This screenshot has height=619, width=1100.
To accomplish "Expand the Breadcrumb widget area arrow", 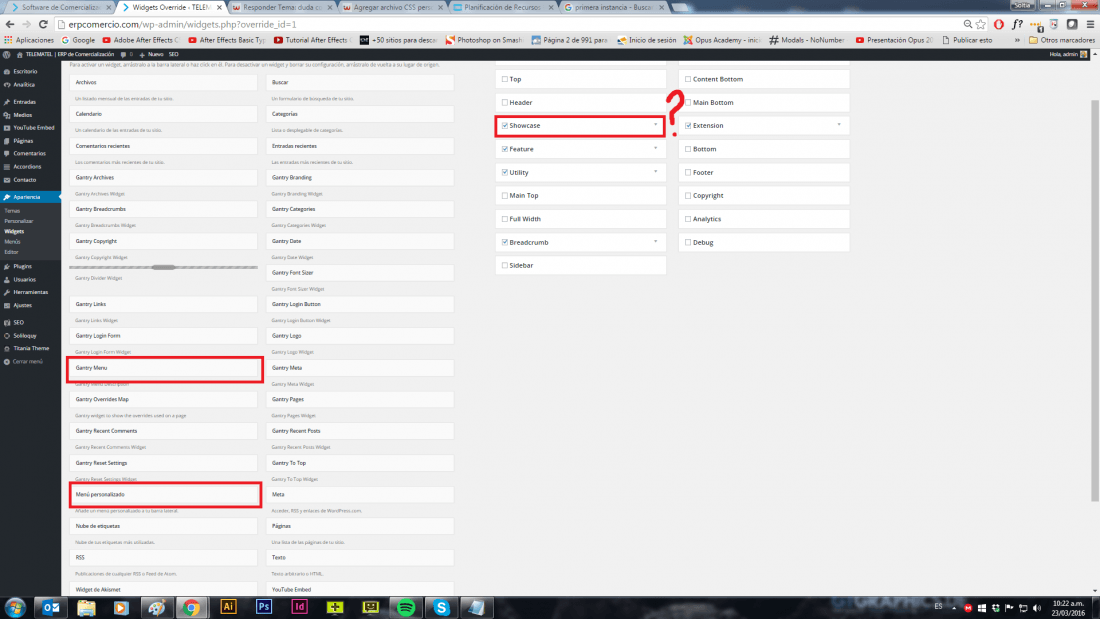I will pyautogui.click(x=656, y=241).
